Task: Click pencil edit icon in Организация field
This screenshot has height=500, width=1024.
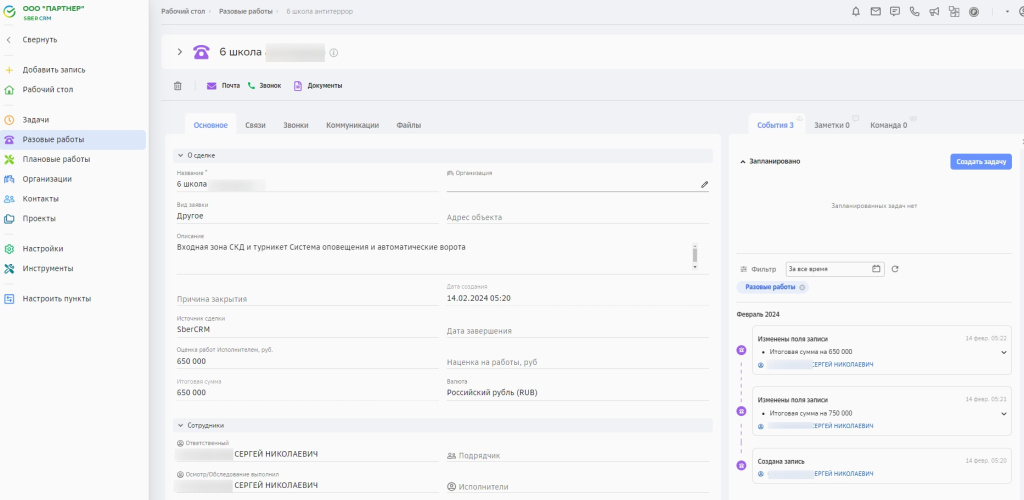Action: 704,184
